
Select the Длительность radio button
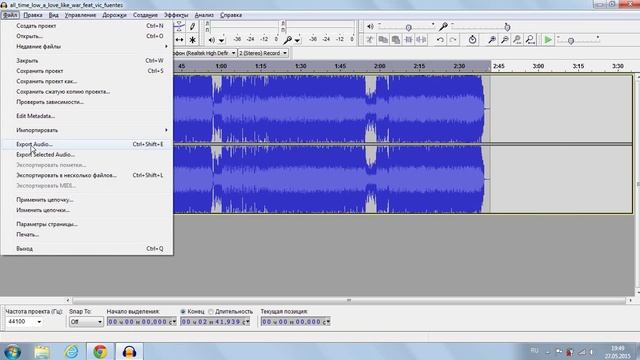(x=211, y=311)
